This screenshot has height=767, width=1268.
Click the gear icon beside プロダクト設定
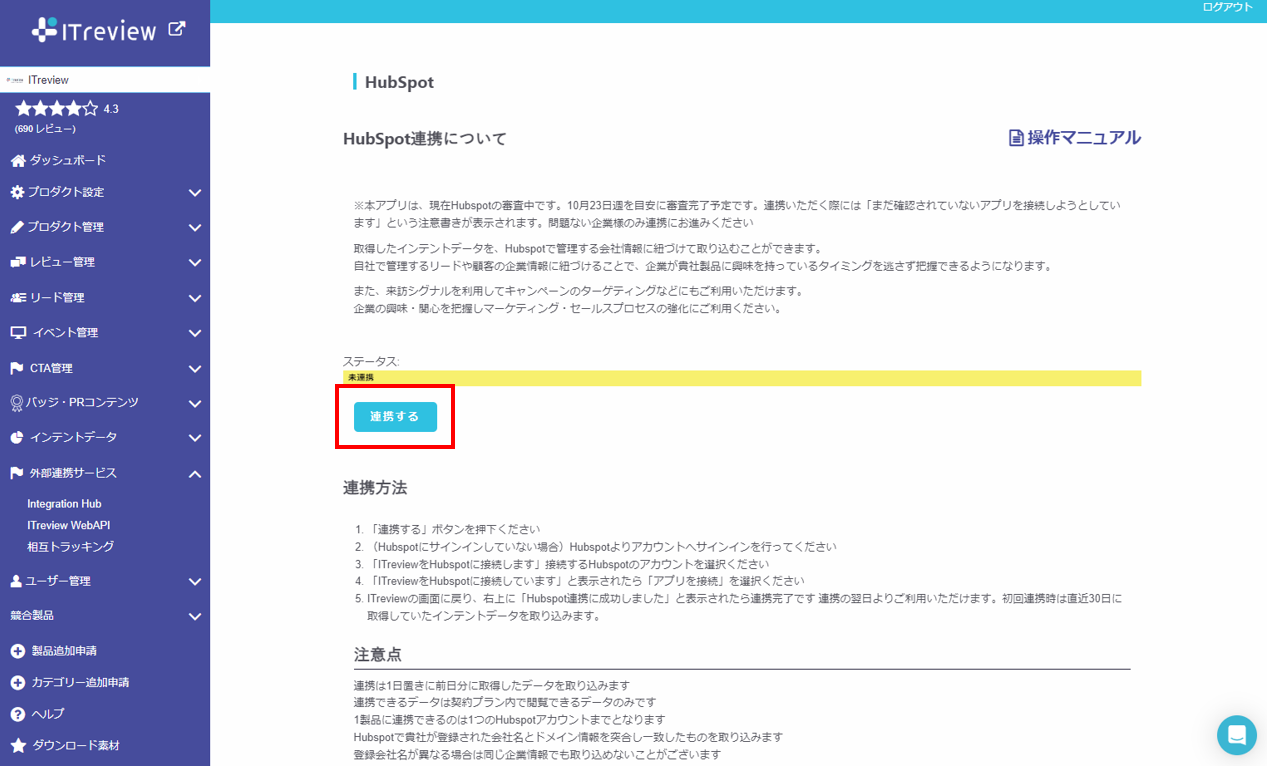tap(18, 193)
